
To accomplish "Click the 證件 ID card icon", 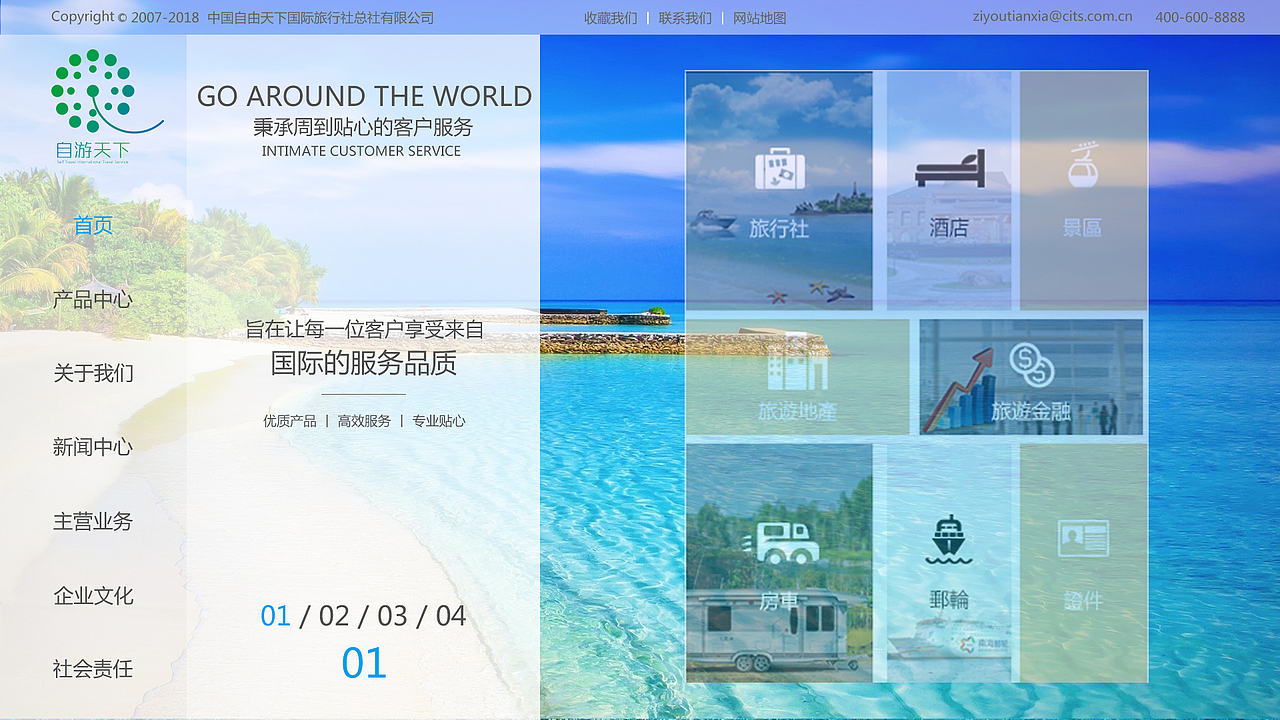I will (x=1081, y=538).
